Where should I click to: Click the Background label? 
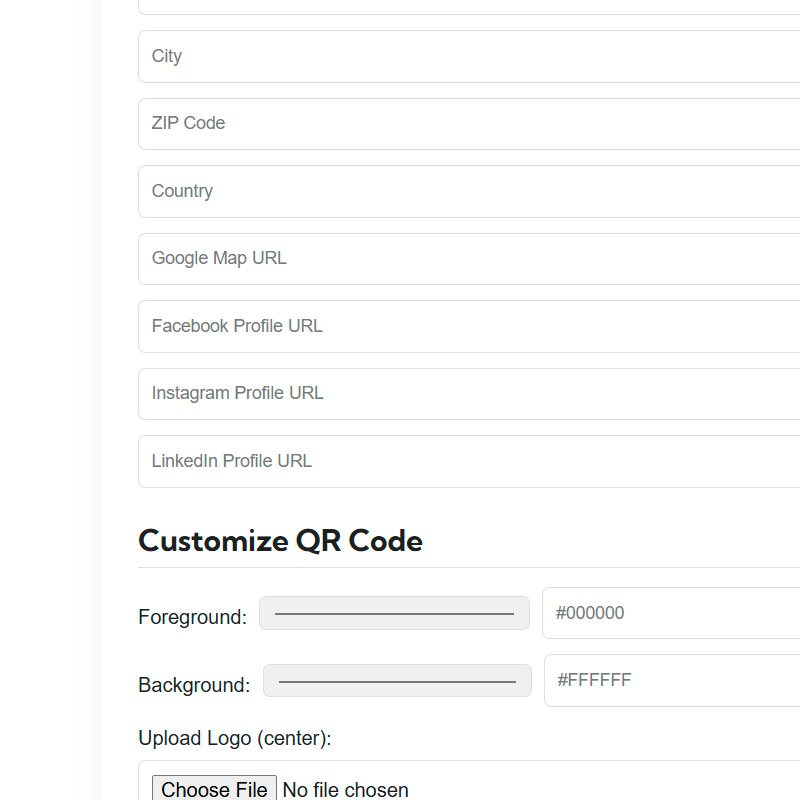pyautogui.click(x=194, y=686)
